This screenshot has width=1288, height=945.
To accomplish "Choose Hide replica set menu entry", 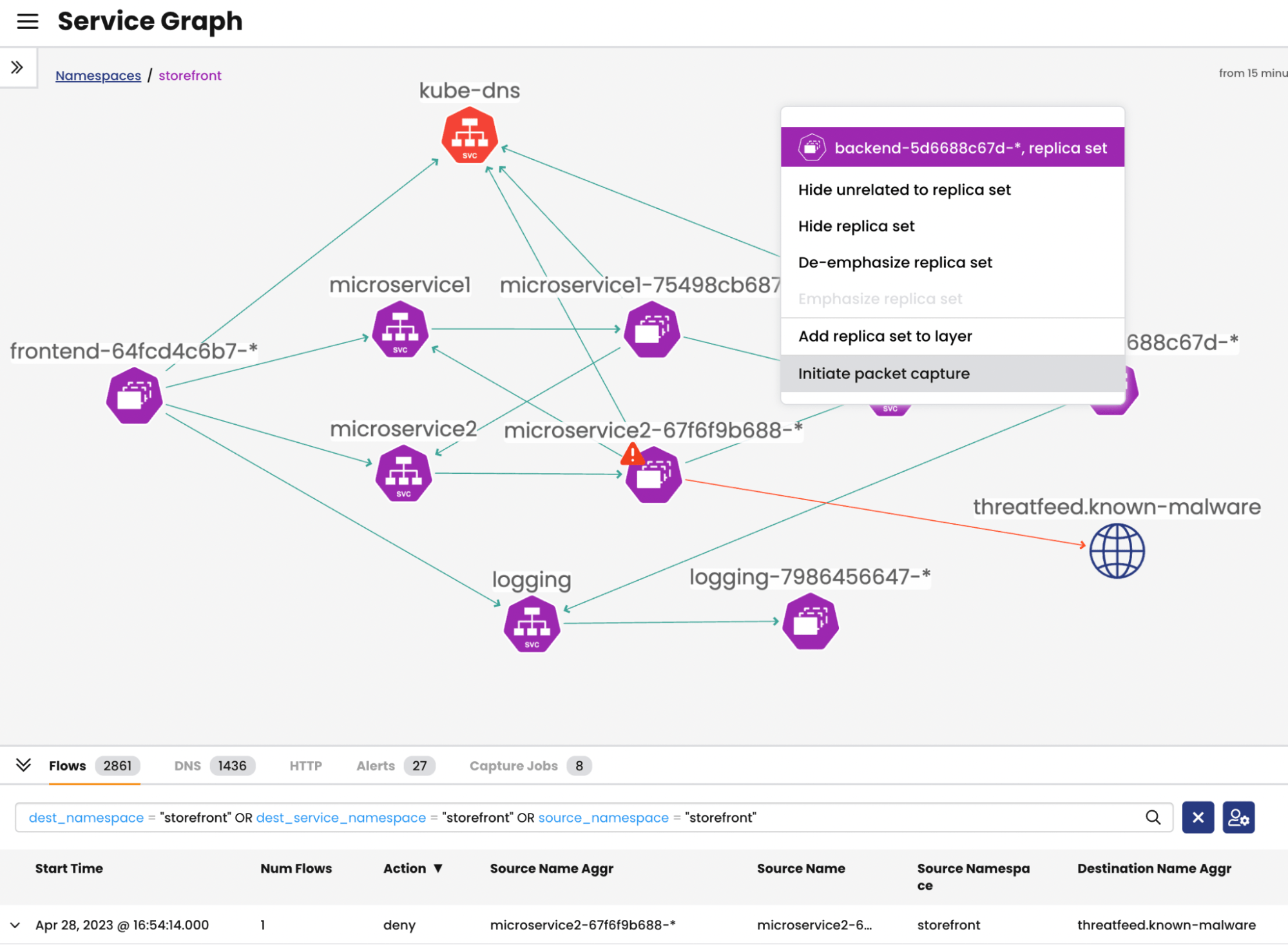I will tap(952, 226).
